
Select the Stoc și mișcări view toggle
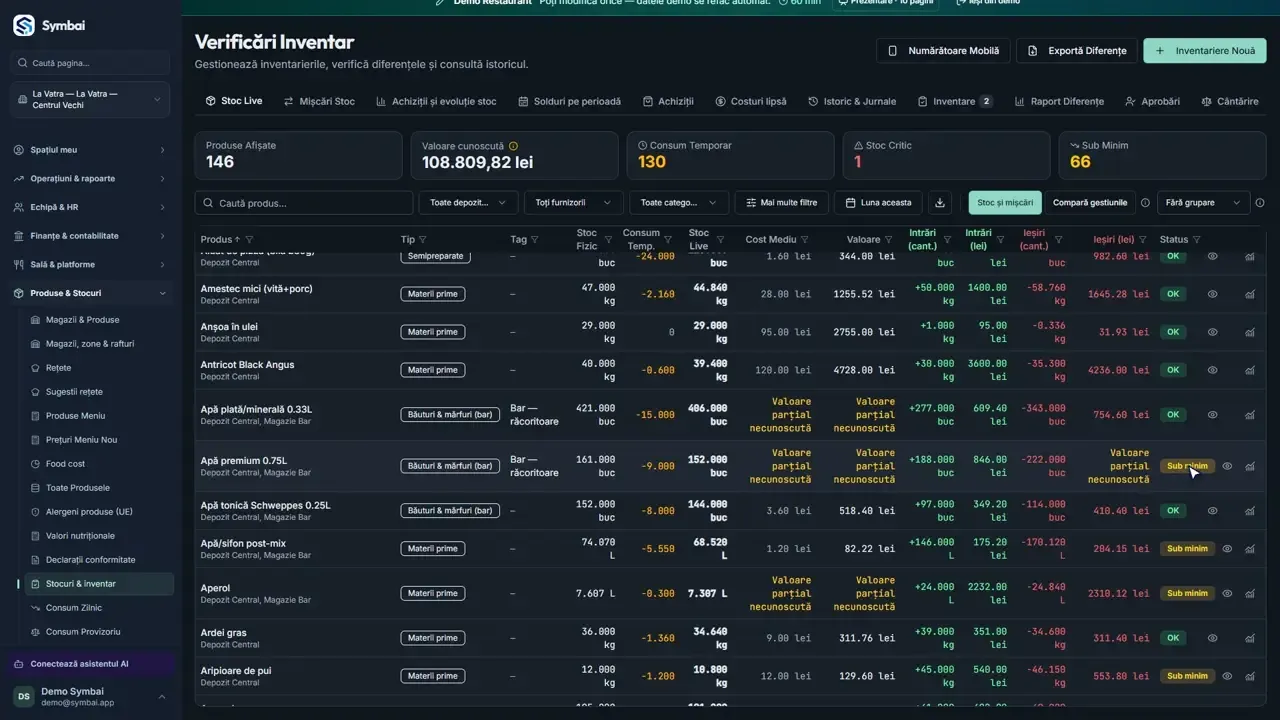tap(1005, 203)
